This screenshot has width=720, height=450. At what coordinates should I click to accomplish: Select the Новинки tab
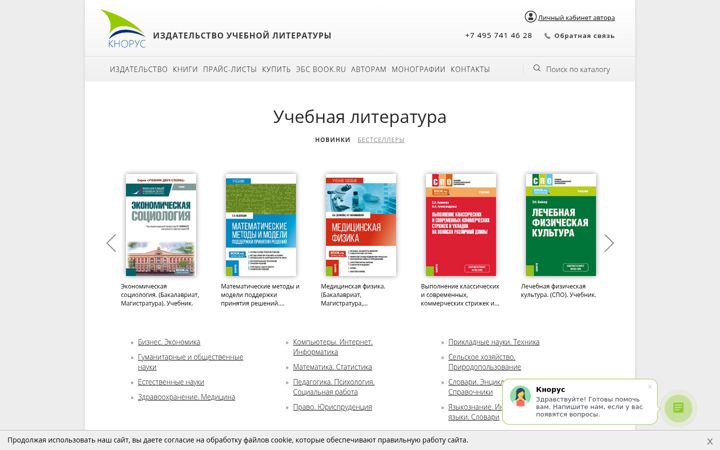(332, 140)
